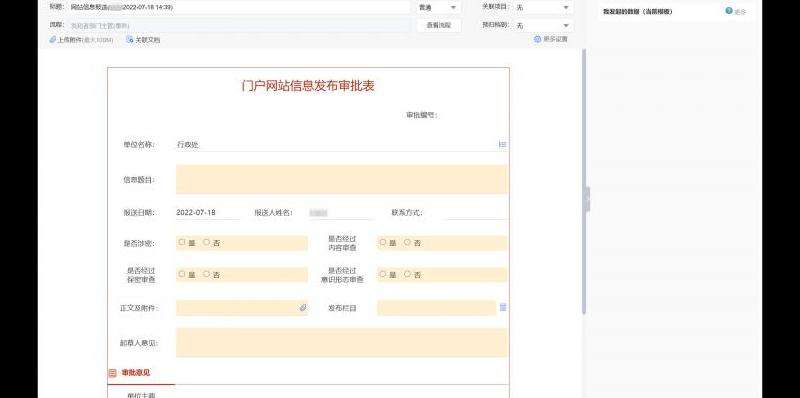Click the 审批编号 label

(421, 115)
